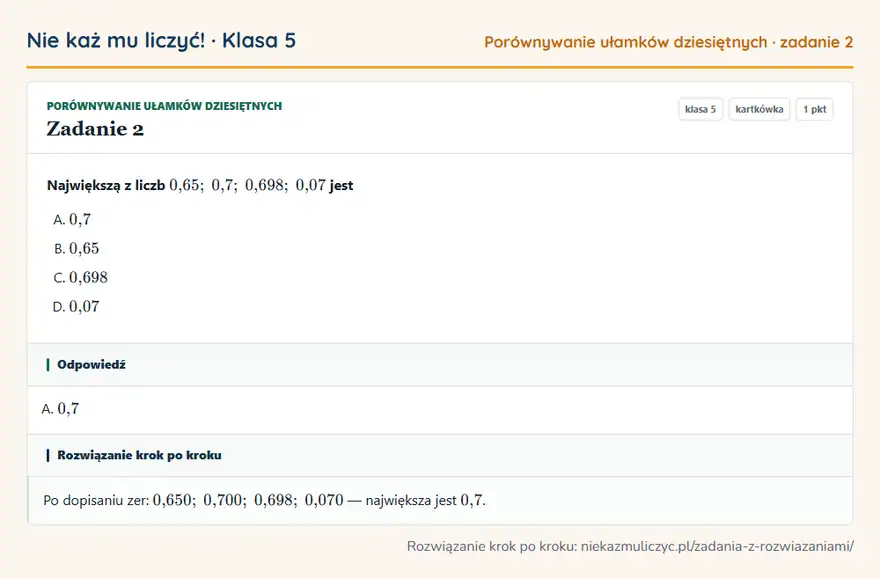The image size is (880, 579).
Task: Collapse the 'Rozwiązanie krok po kroku' section
Action: pyautogui.click(x=440, y=455)
